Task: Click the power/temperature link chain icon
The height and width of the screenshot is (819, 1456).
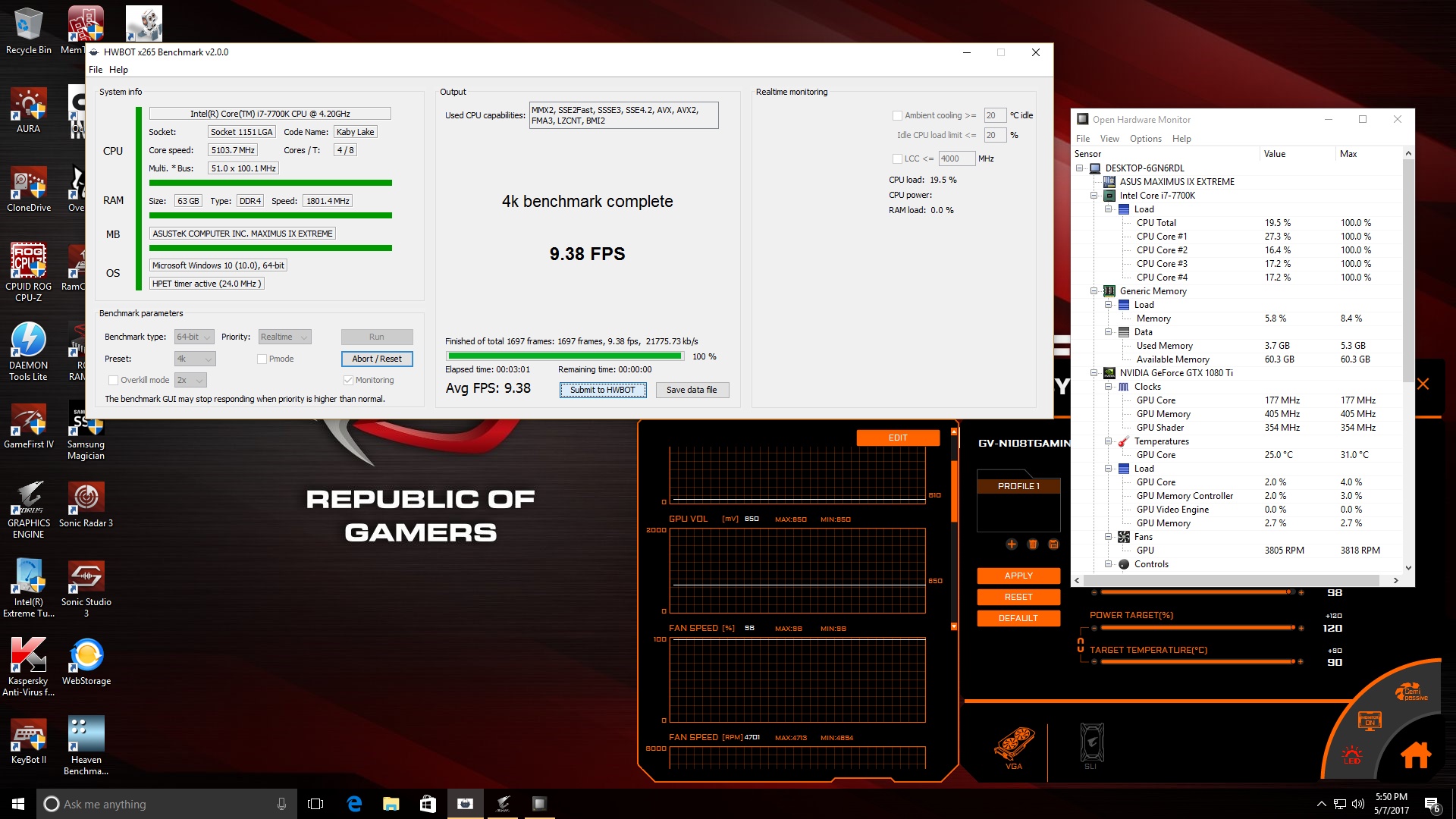Action: tap(1081, 645)
